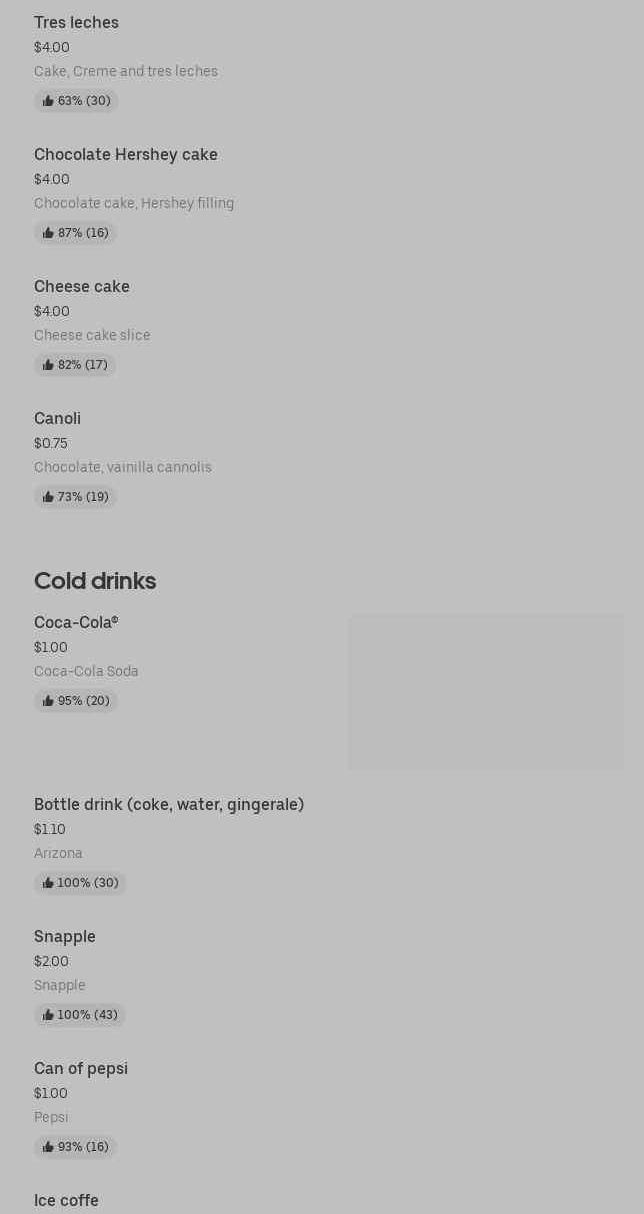Click thumbs-up icon on Tres leches rating

48,101
